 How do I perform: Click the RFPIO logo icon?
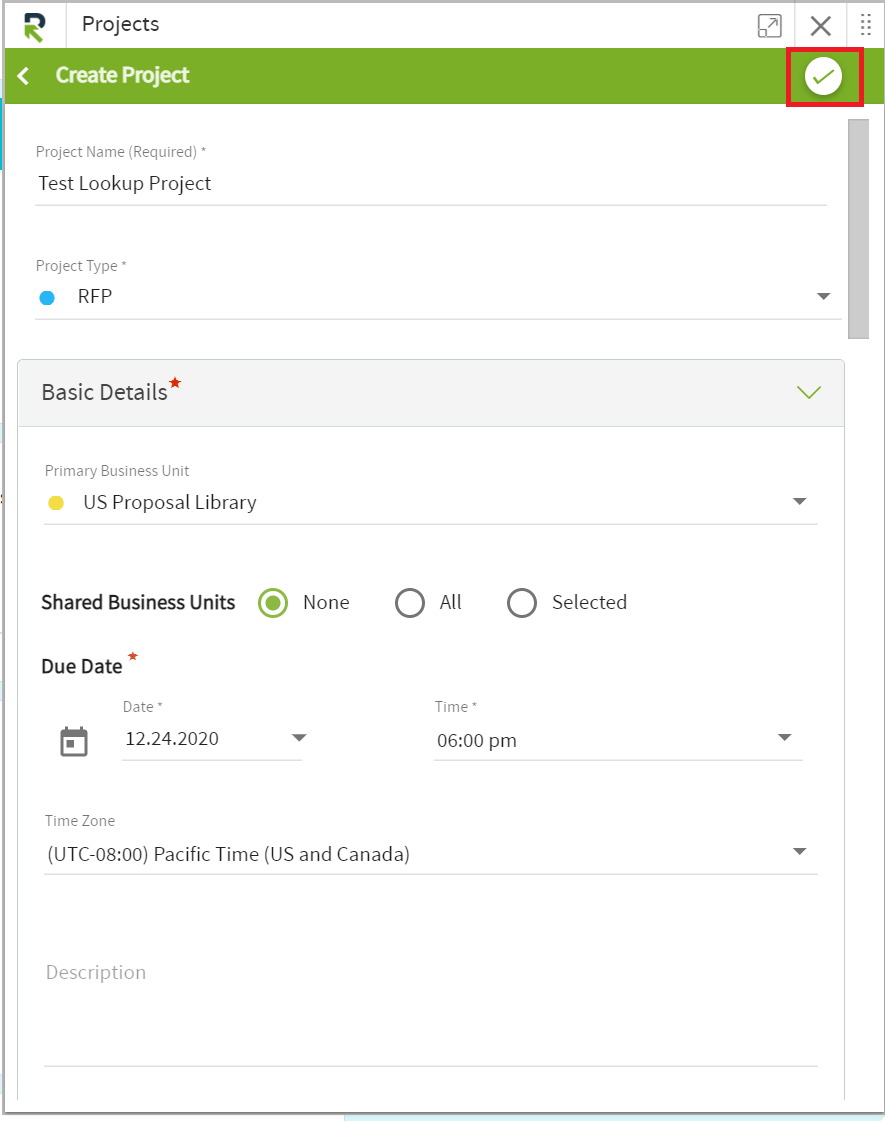coord(34,26)
